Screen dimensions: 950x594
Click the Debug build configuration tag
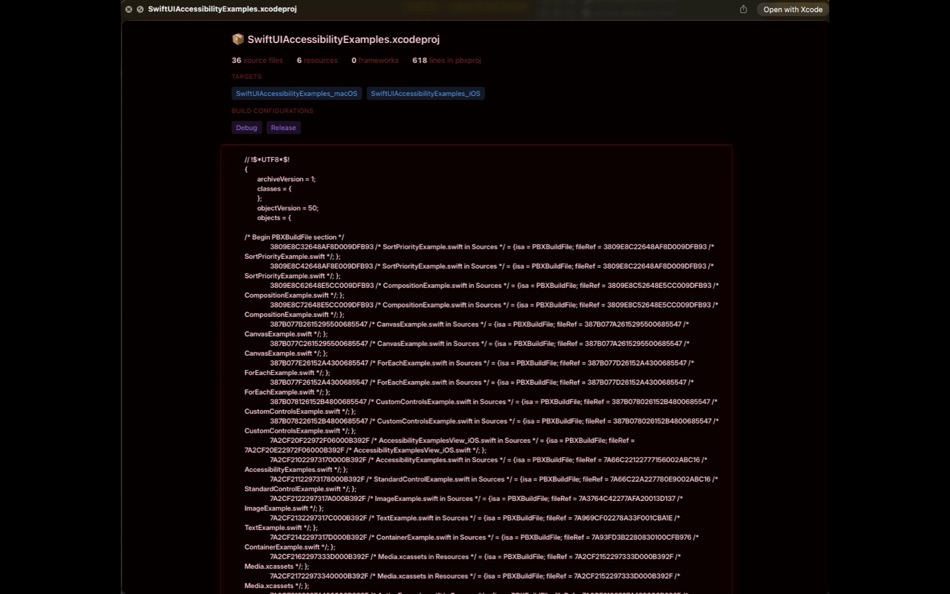click(x=246, y=127)
